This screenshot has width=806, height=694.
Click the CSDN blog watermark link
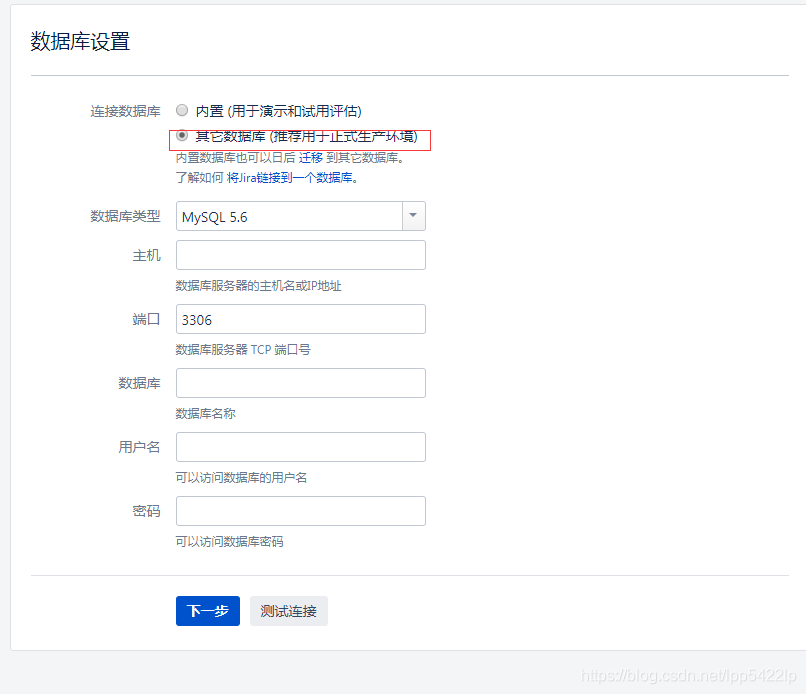click(690, 676)
